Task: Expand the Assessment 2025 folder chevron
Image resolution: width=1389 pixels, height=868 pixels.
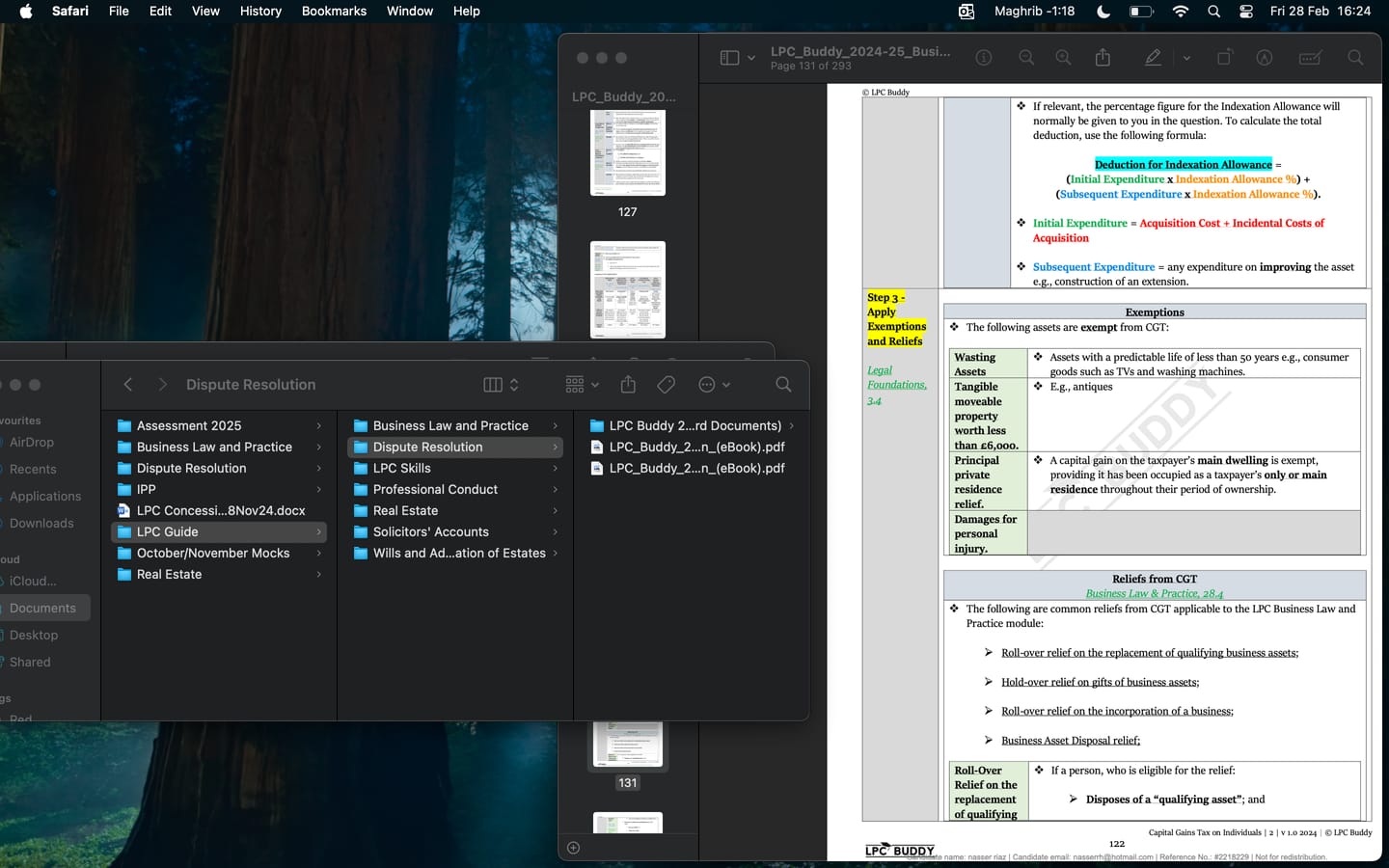Action: [319, 425]
